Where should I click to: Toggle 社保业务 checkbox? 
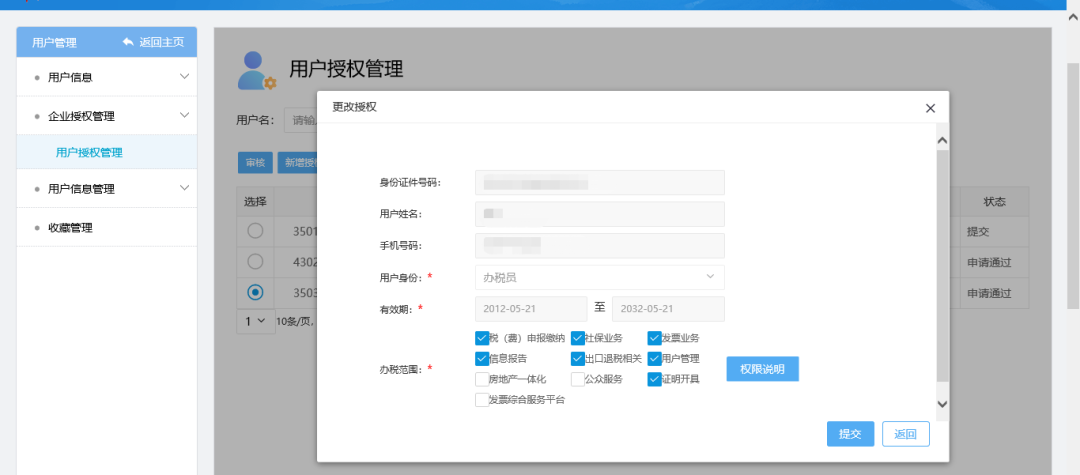[577, 338]
